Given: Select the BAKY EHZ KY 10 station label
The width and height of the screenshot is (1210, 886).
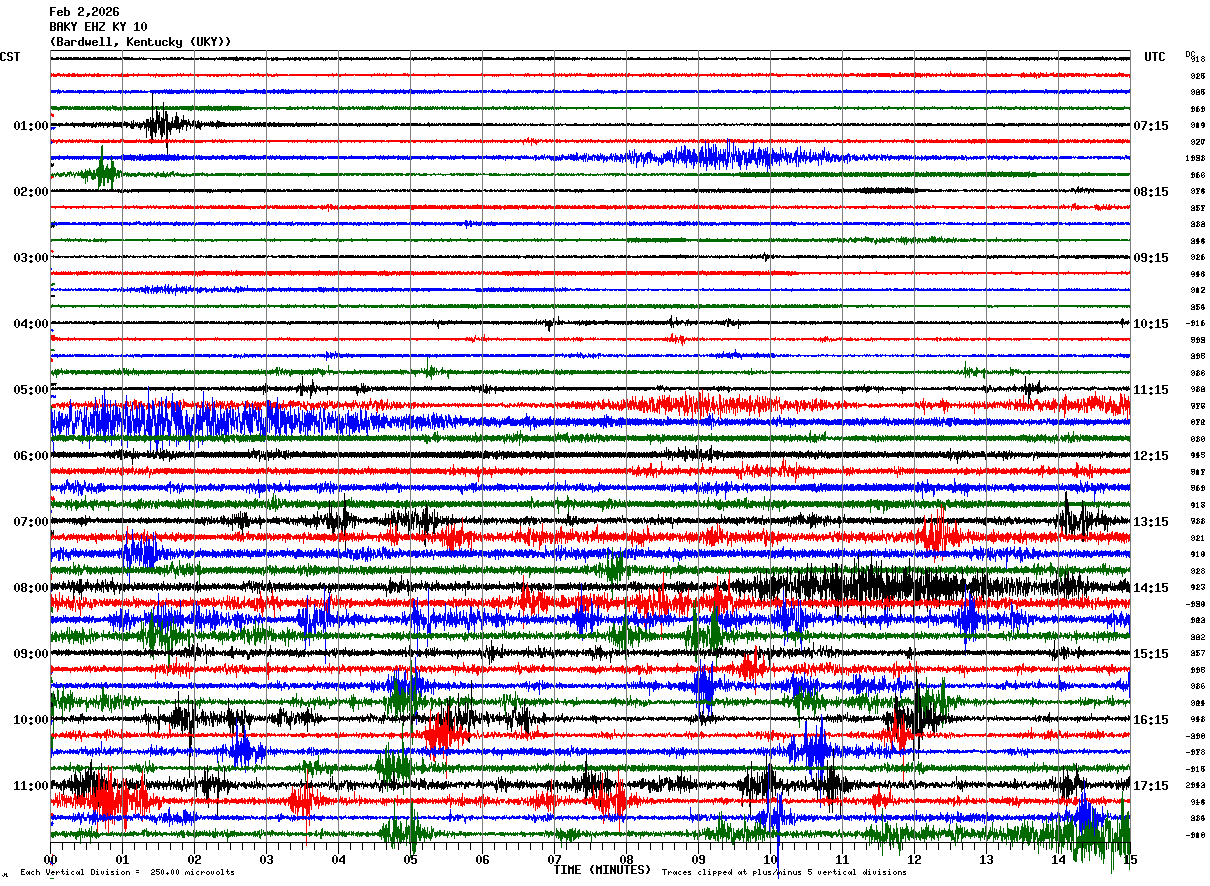Looking at the screenshot, I should pyautogui.click(x=98, y=27).
